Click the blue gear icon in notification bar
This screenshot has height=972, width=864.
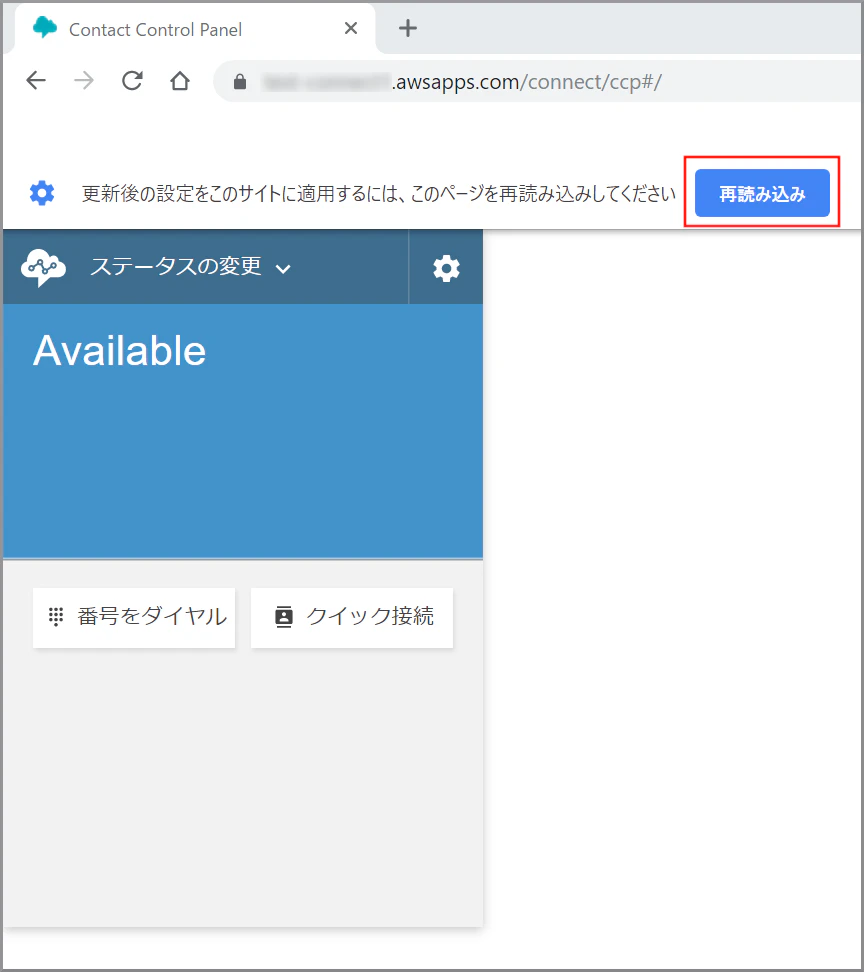point(42,193)
